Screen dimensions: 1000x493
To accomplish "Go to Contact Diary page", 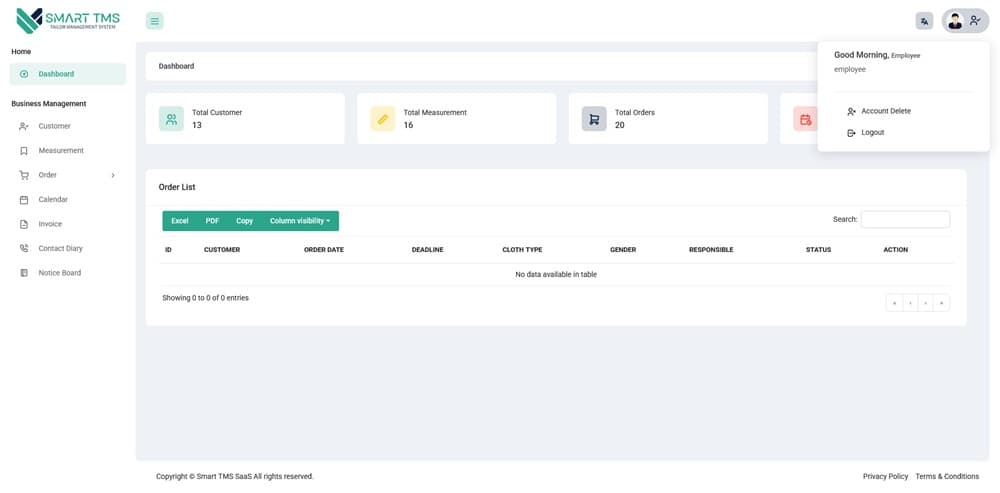I will [x=60, y=248].
